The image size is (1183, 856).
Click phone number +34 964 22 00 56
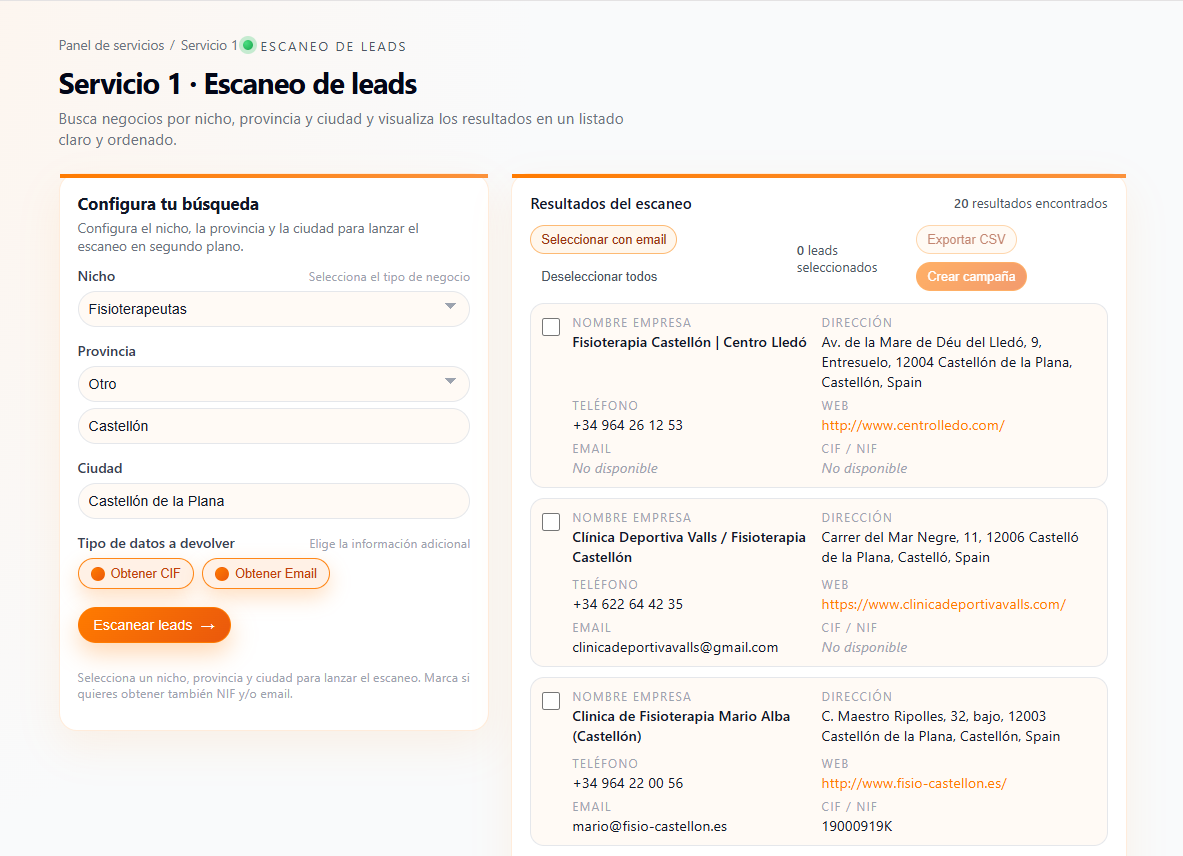[628, 784]
